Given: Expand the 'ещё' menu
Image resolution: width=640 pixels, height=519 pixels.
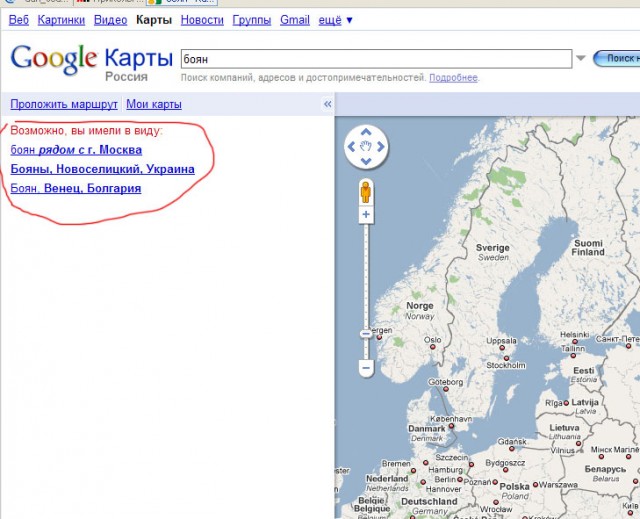Looking at the screenshot, I should click(336, 20).
